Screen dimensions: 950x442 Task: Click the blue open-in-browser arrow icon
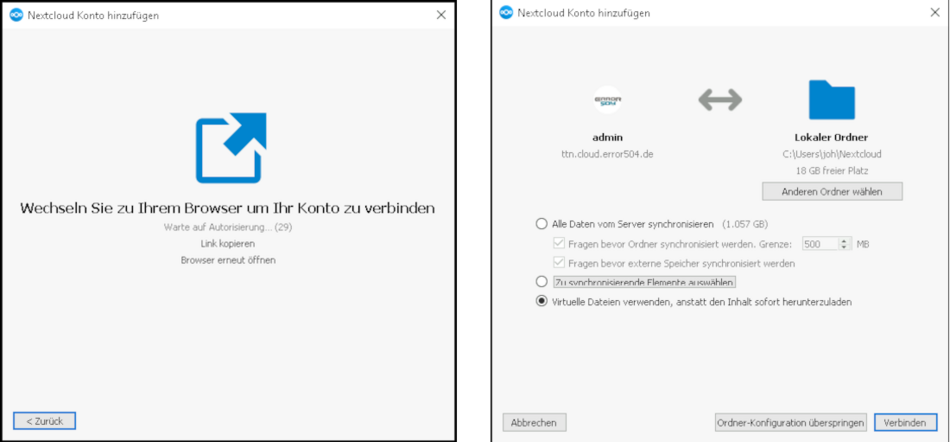[231, 148]
